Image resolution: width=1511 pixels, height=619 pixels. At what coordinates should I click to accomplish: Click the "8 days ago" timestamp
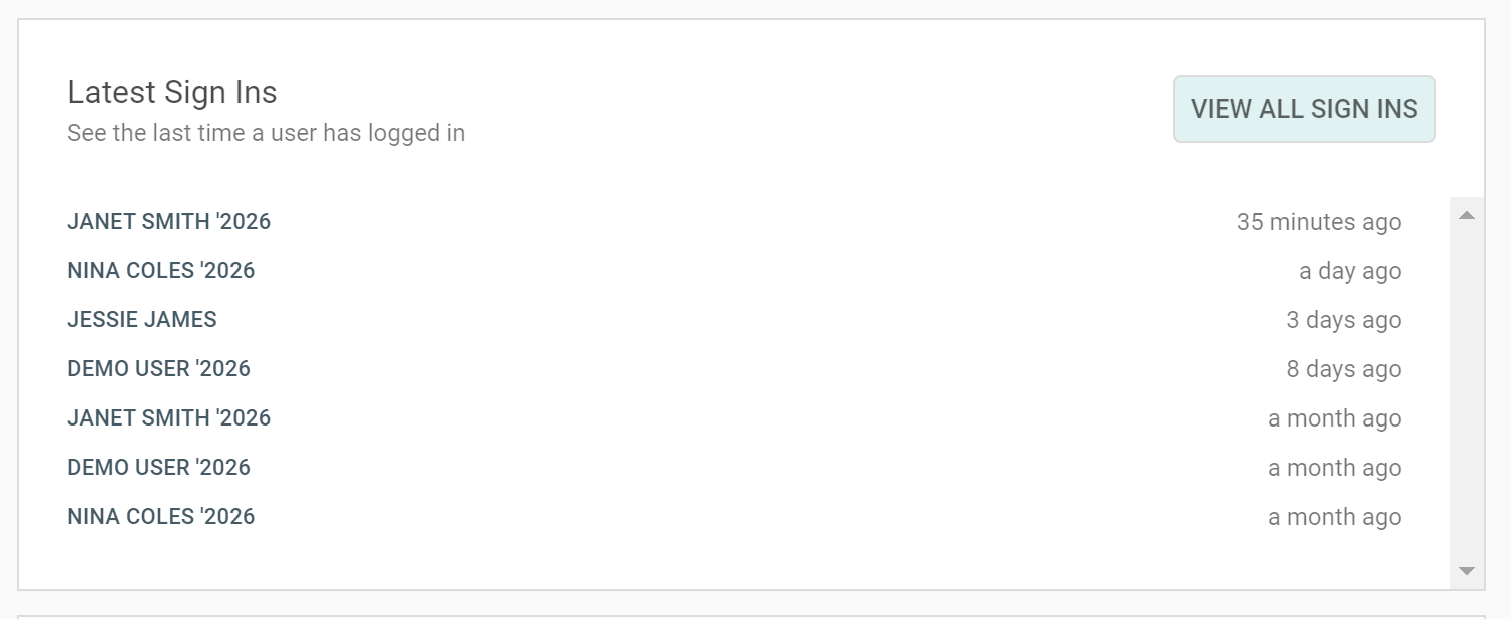(1343, 370)
